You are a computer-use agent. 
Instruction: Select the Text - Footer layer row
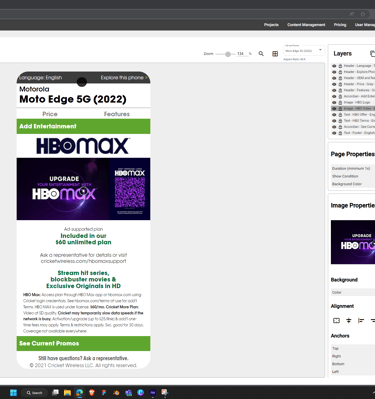pos(353,133)
